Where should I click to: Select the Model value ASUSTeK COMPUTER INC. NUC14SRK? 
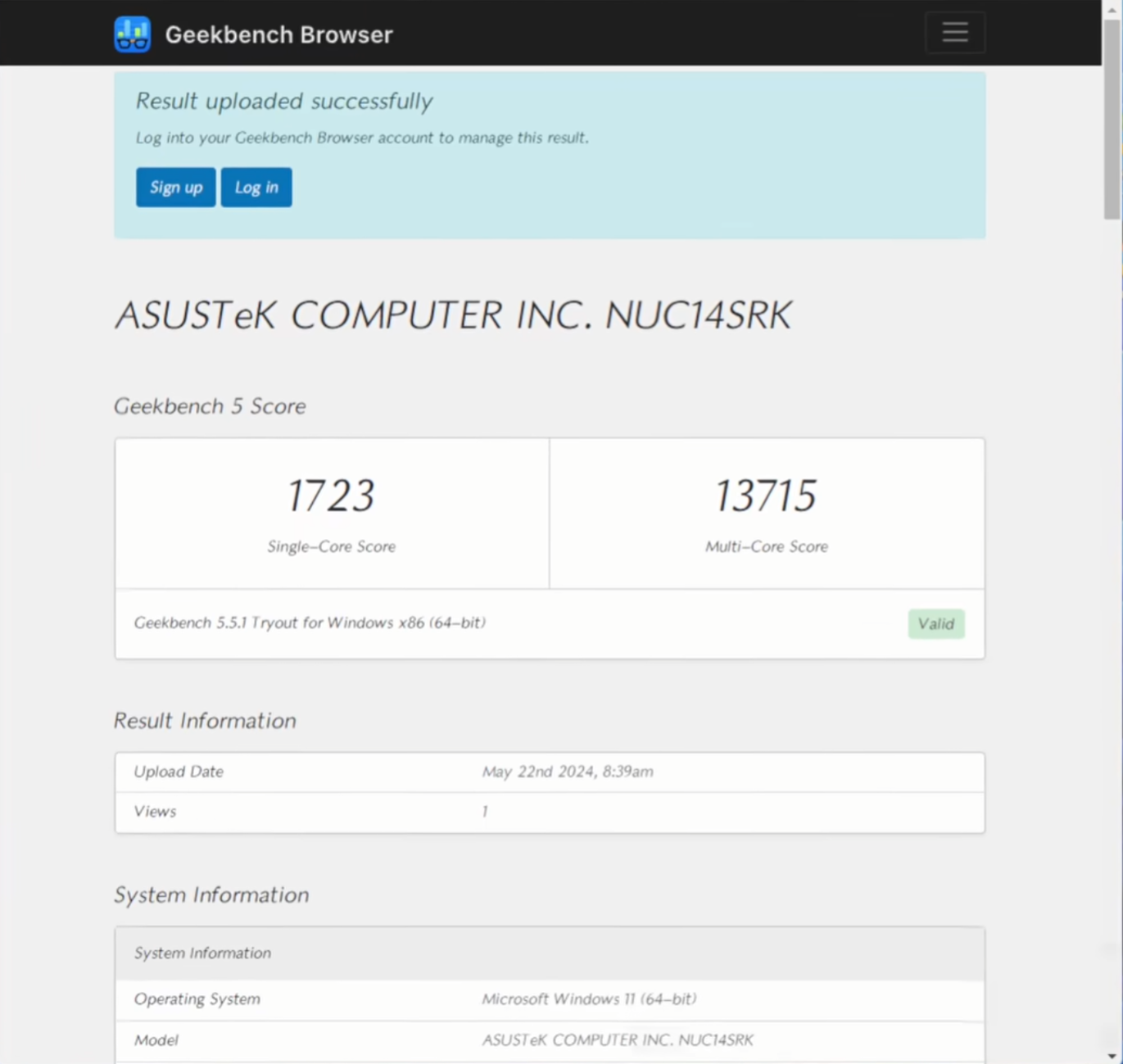click(618, 1040)
